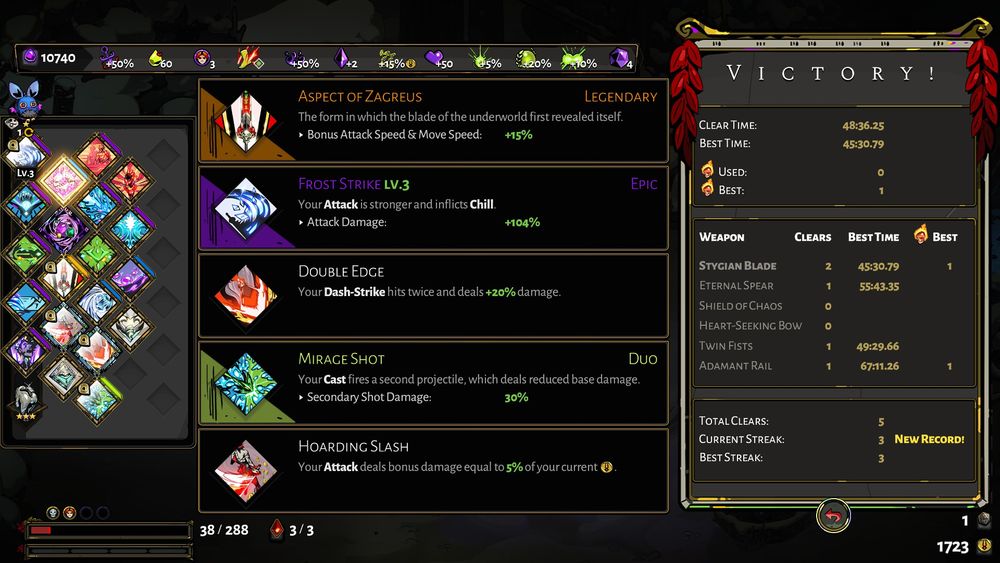
Task: Click the skull companion with three stars
Action: click(26, 400)
